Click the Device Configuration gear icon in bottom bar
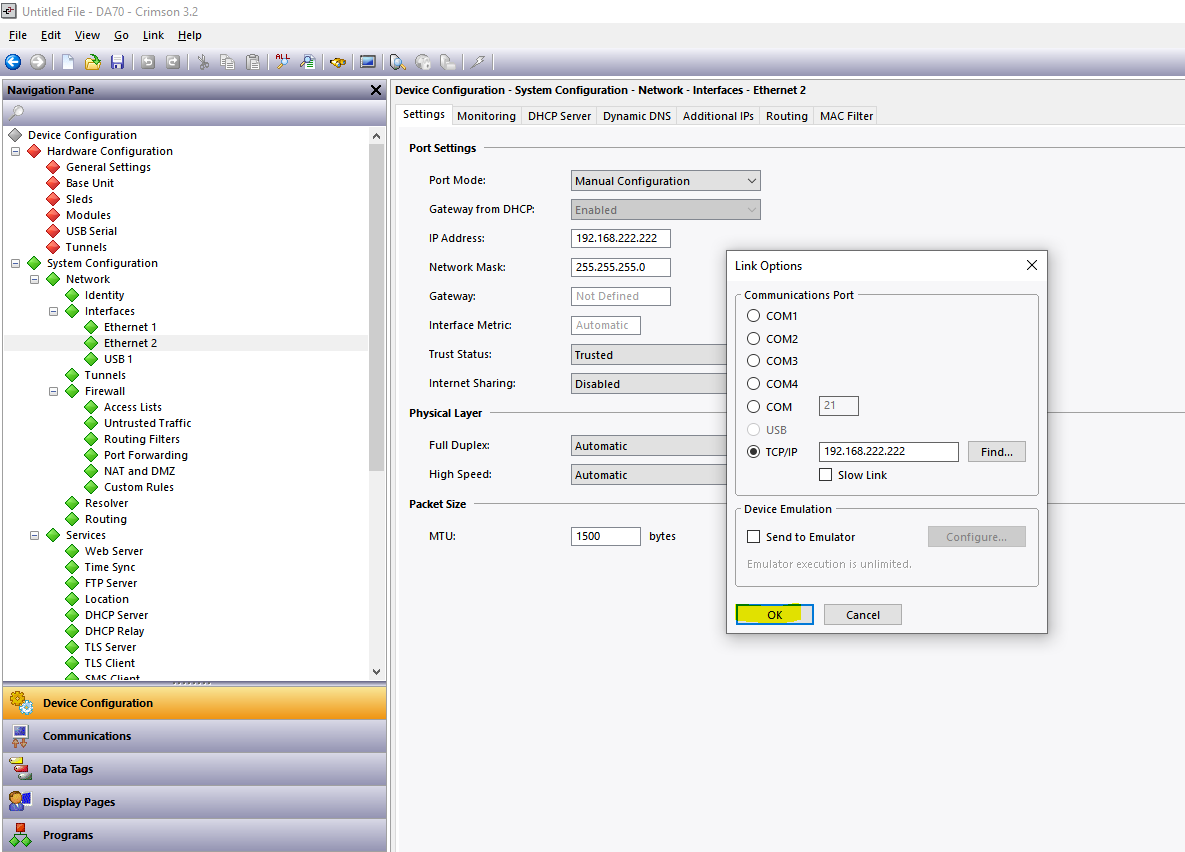The height and width of the screenshot is (852, 1185). (x=21, y=702)
